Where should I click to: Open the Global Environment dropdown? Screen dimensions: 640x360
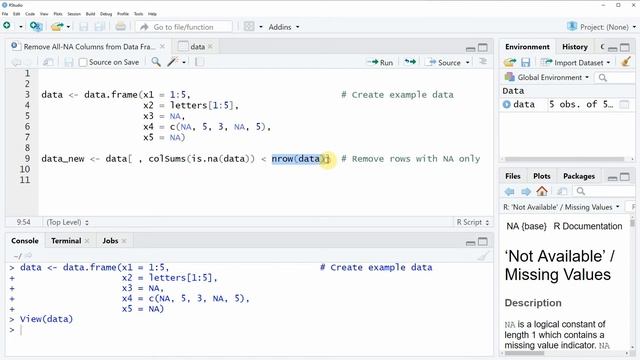pyautogui.click(x=547, y=77)
